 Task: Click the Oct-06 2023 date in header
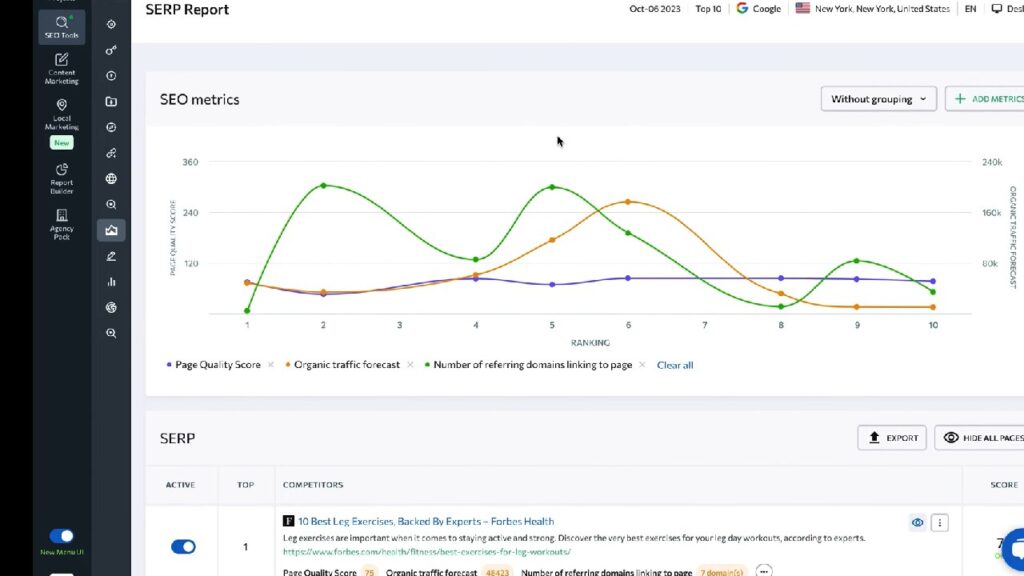654,8
